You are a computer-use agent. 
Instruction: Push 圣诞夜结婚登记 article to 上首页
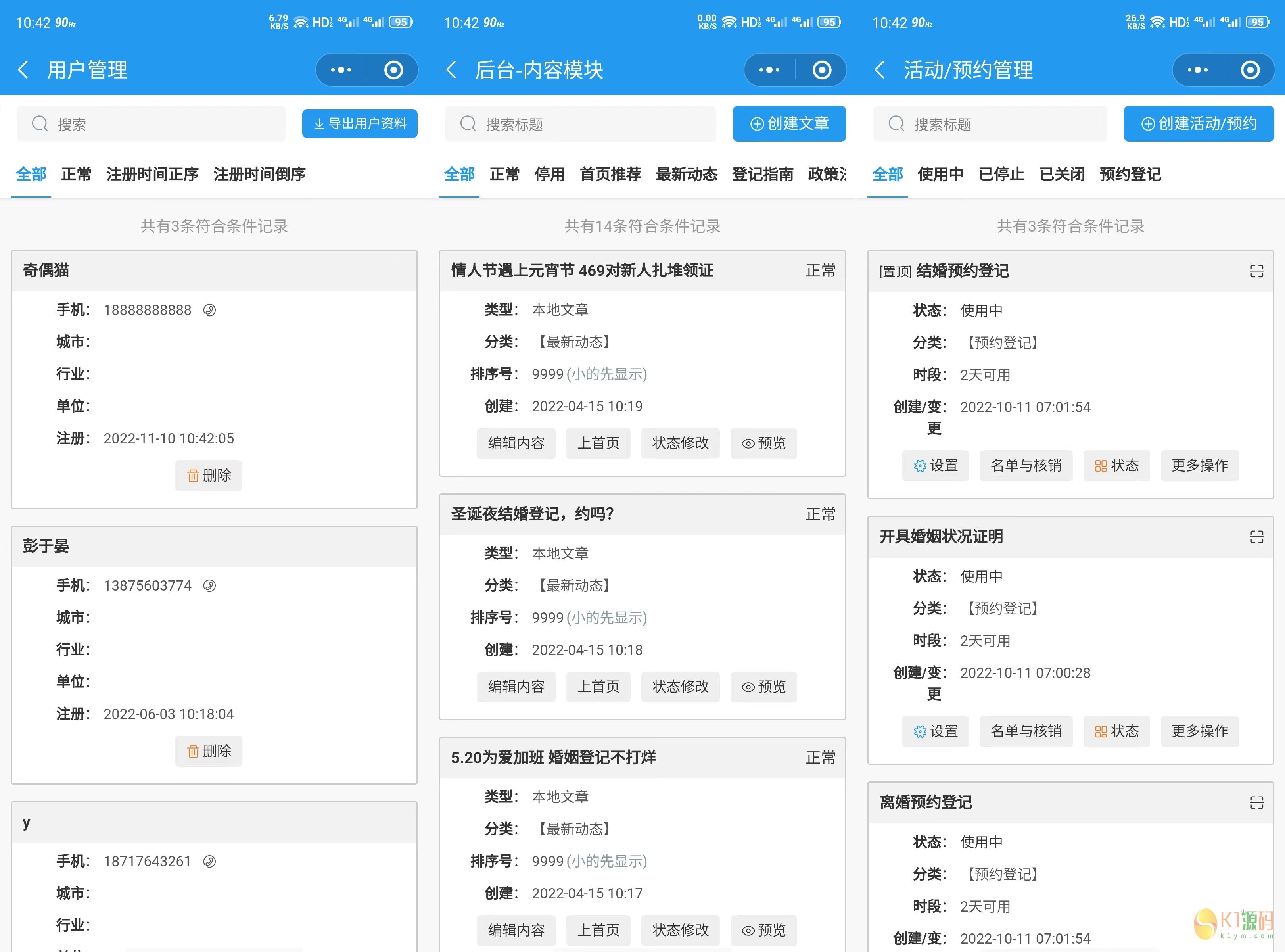(598, 686)
